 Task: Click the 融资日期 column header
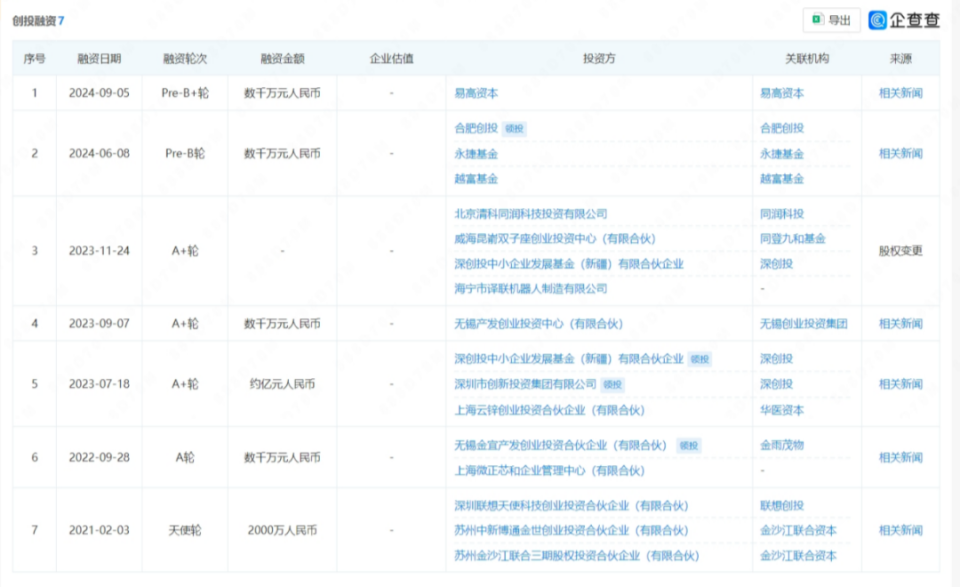point(99,59)
